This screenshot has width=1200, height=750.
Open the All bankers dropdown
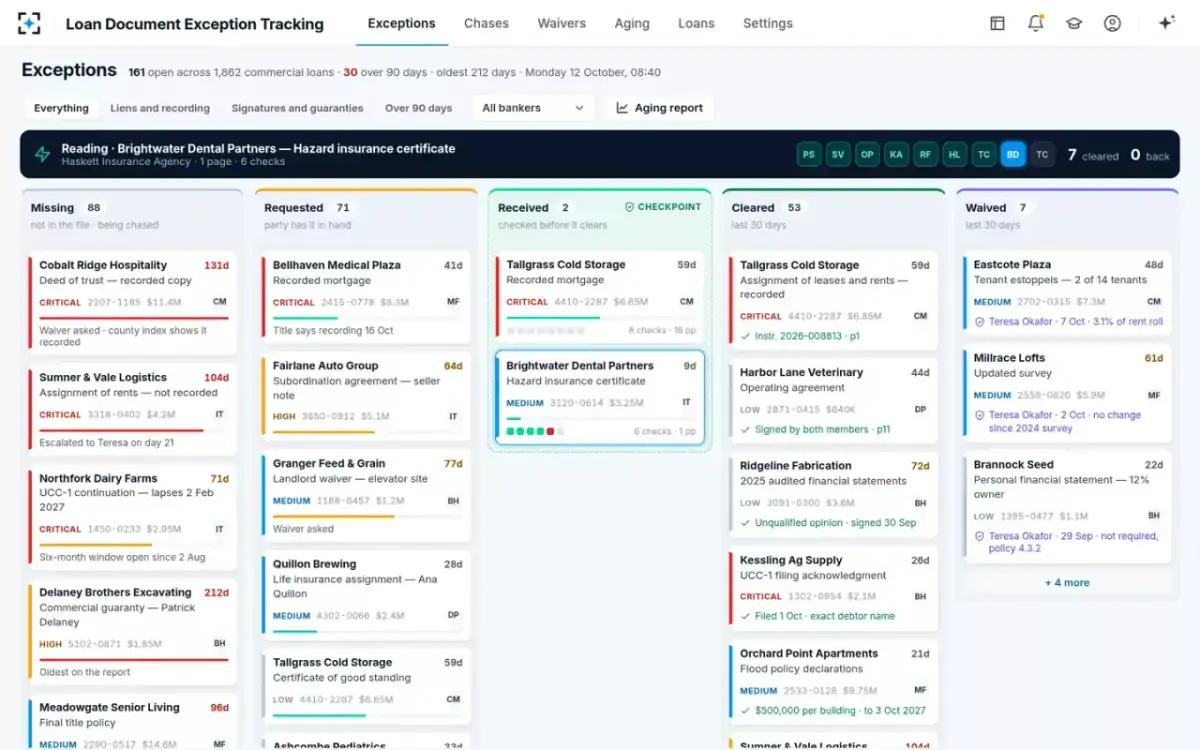click(533, 108)
